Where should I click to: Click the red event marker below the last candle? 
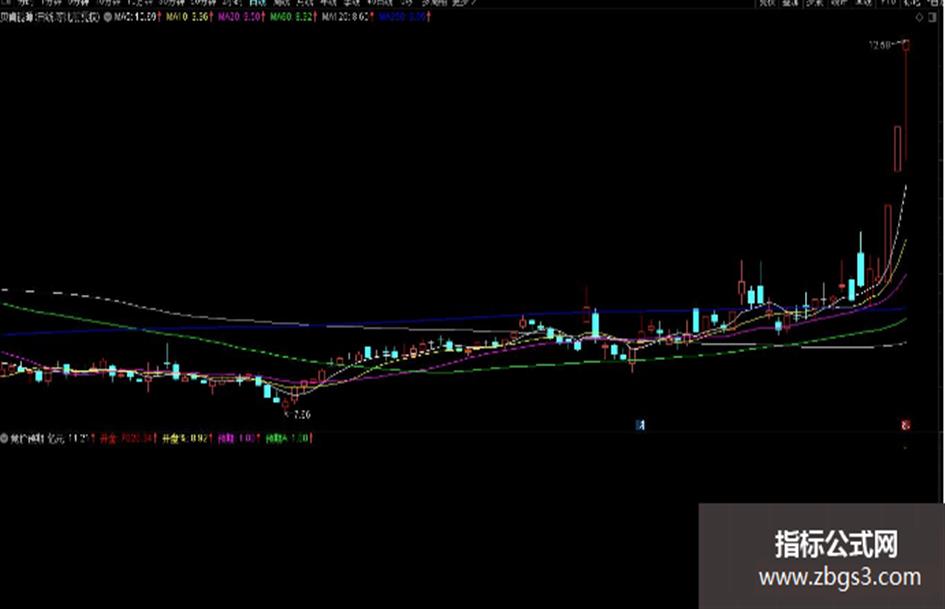[905, 425]
